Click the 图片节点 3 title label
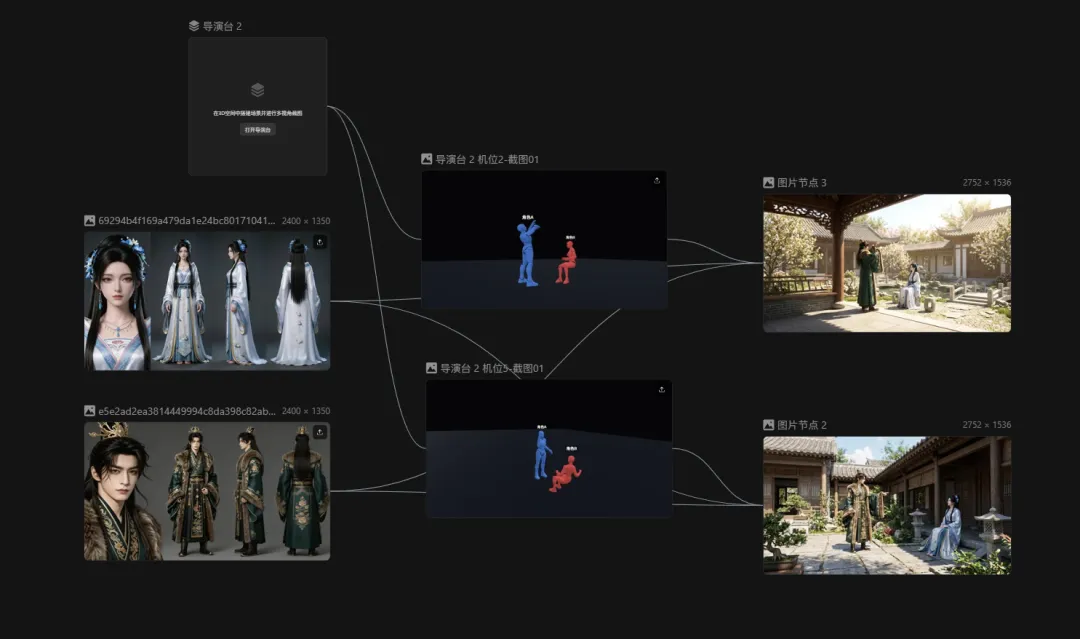Image resolution: width=1080 pixels, height=639 pixels. 802,182
